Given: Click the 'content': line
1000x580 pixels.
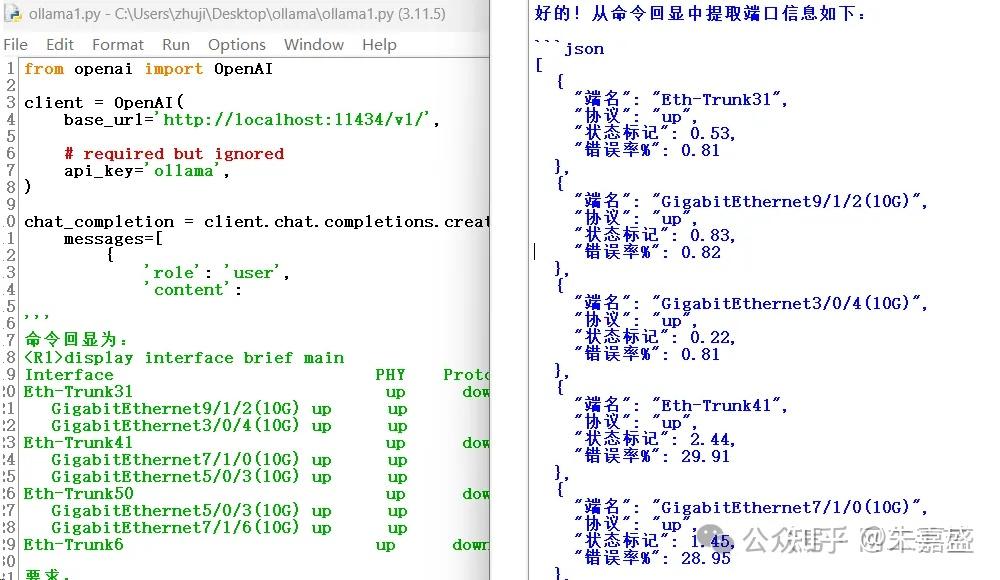Looking at the screenshot, I should [x=193, y=290].
